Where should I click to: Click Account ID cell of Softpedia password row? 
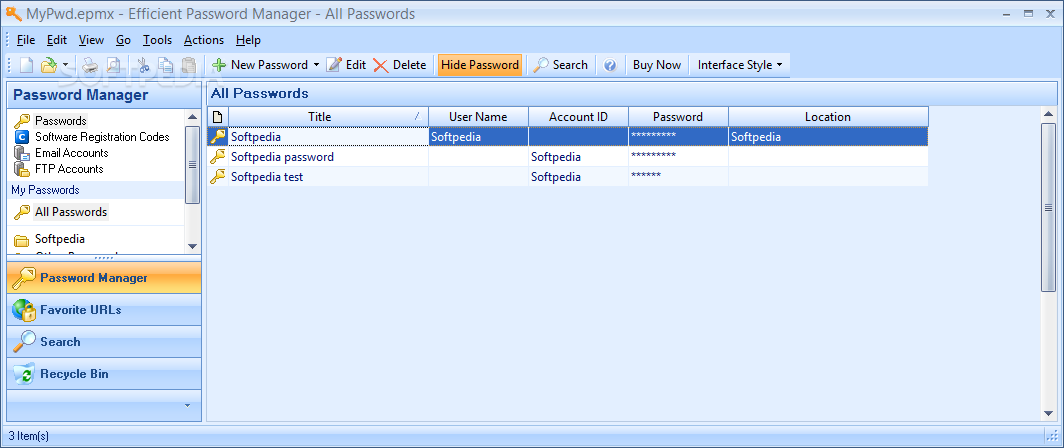click(x=578, y=157)
